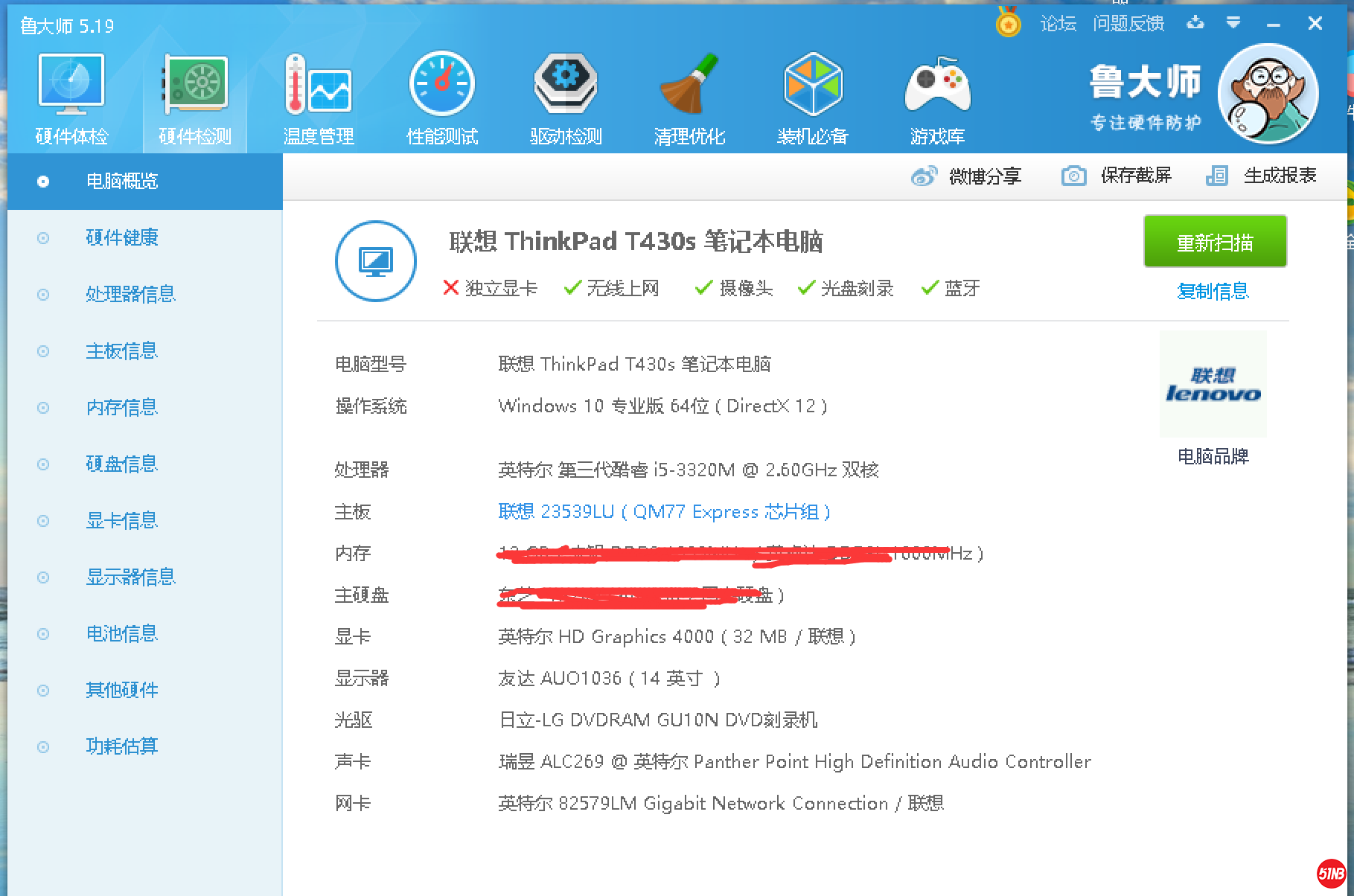The height and width of the screenshot is (896, 1354).
Task: Launch the 游戏库 gamepad icon
Action: click(937, 85)
